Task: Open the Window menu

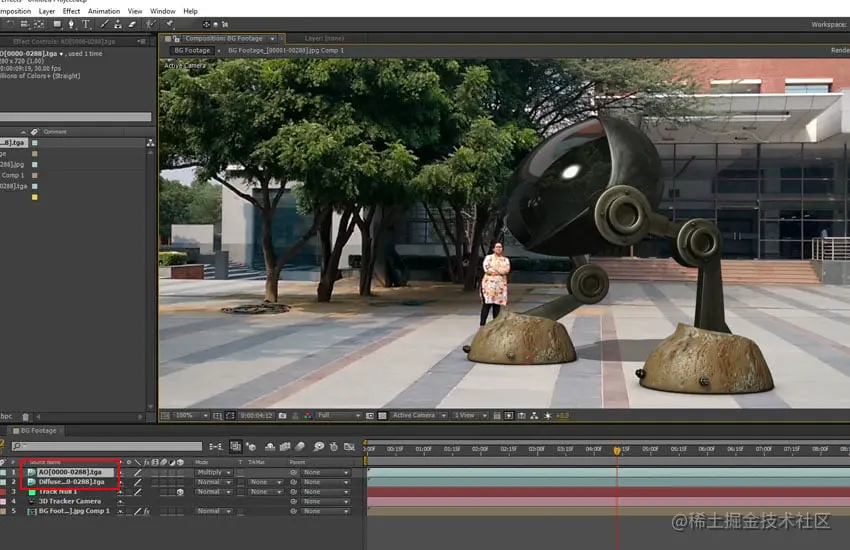Action: coord(163,11)
